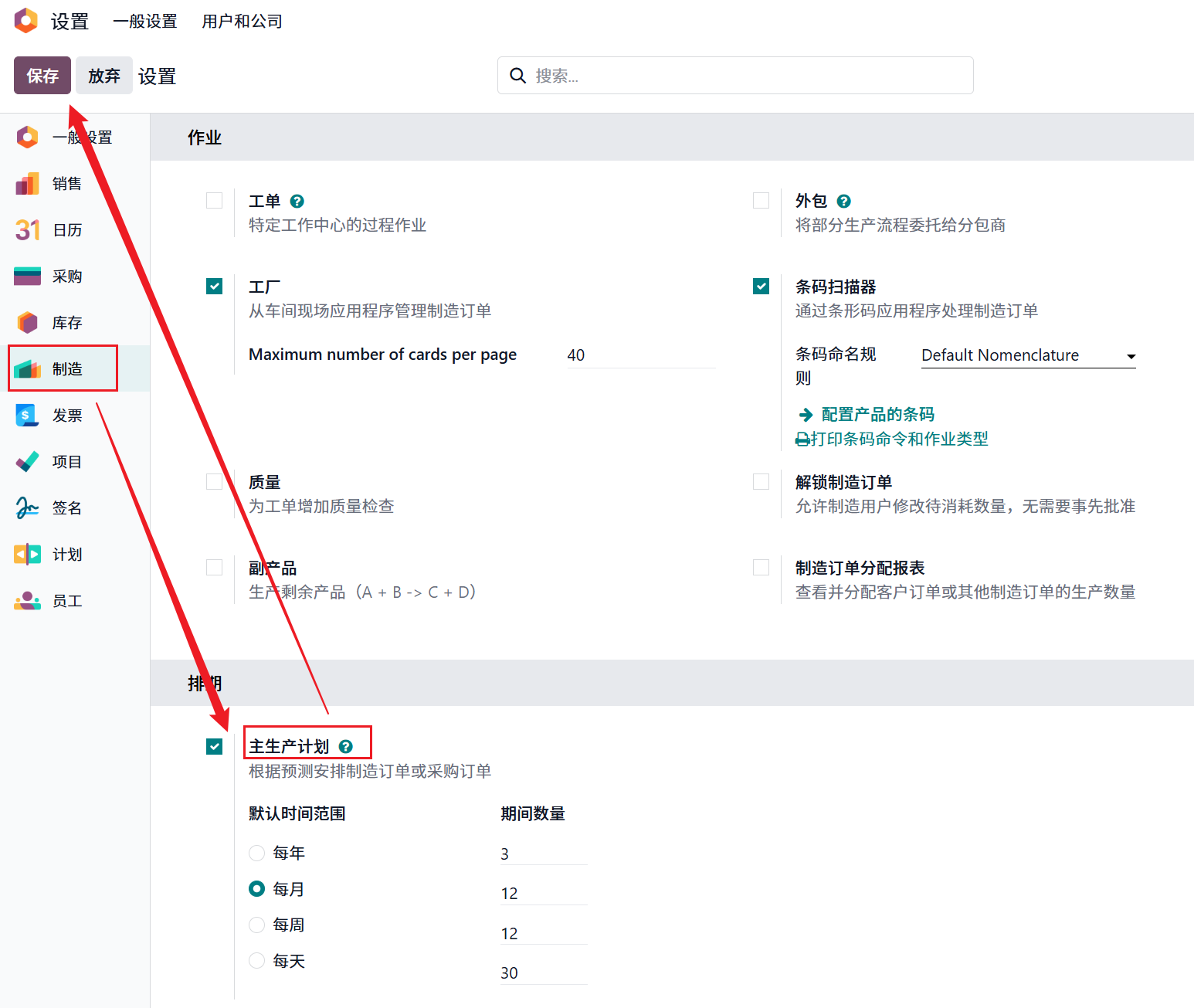Screen dimensions: 1194x1008
Task: Open the 员工 settings section
Action: [x=66, y=600]
